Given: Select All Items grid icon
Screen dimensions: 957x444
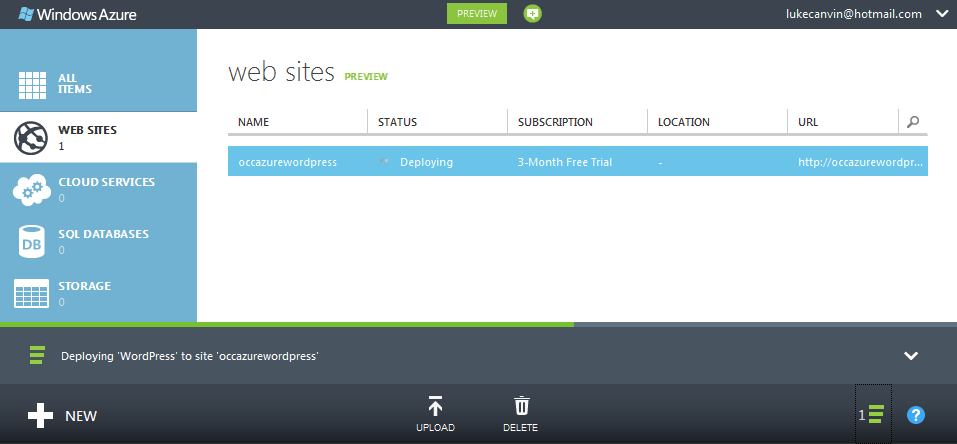Looking at the screenshot, I should pyautogui.click(x=32, y=84).
